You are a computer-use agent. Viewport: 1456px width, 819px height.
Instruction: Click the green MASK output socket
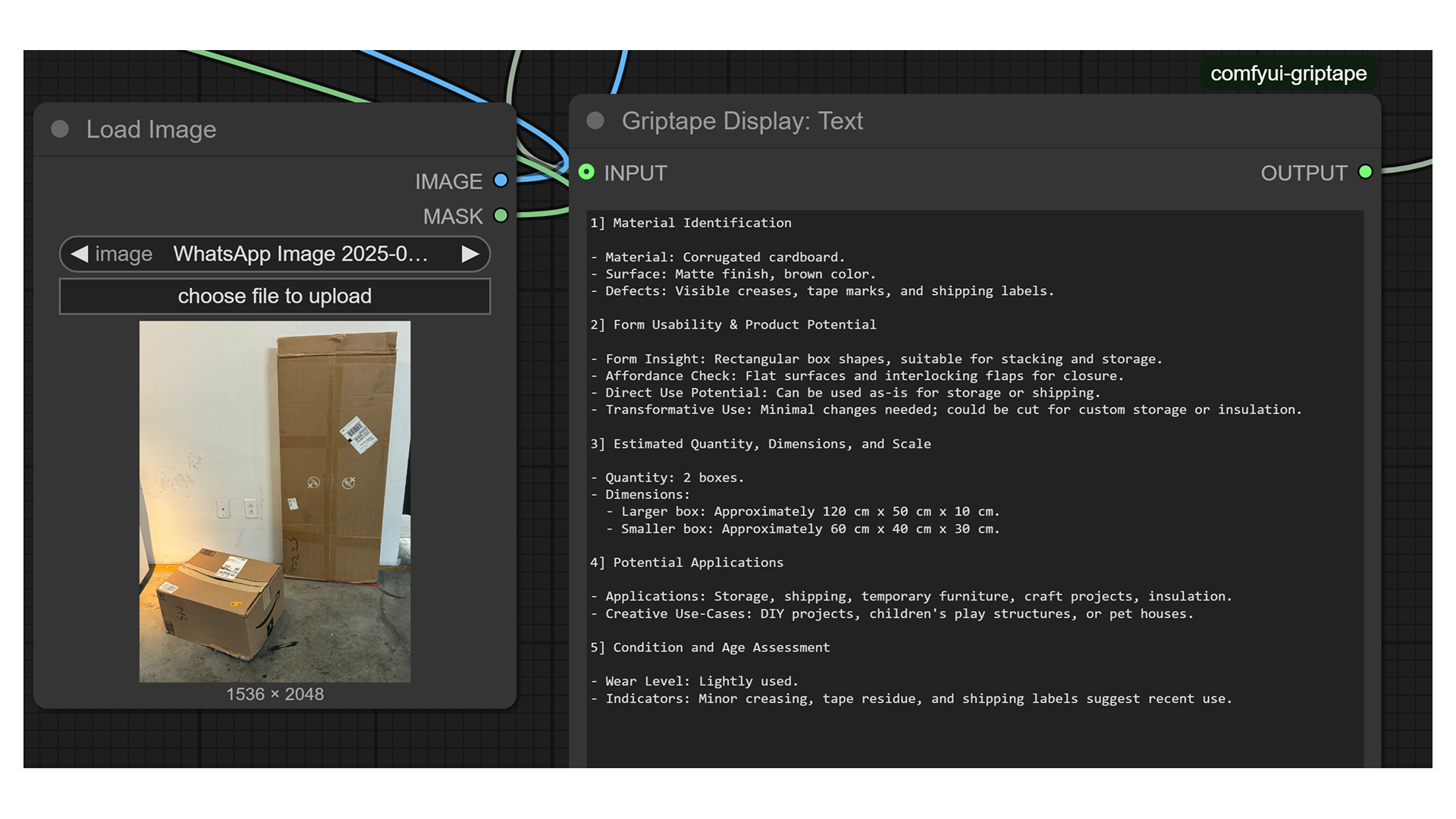coord(500,215)
